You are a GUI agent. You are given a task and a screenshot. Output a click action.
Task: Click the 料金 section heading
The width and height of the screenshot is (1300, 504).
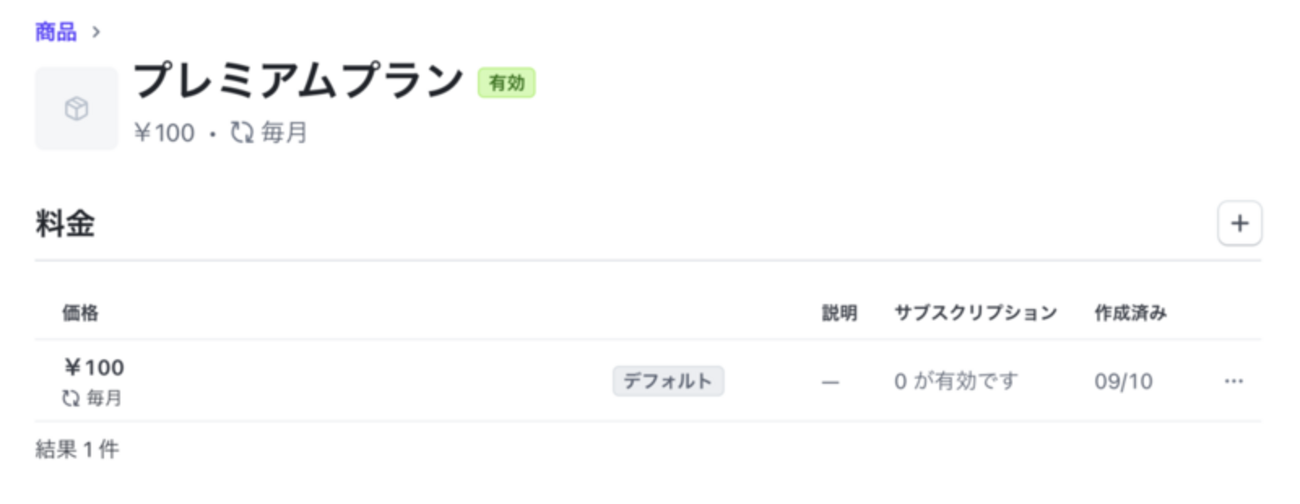coord(65,224)
